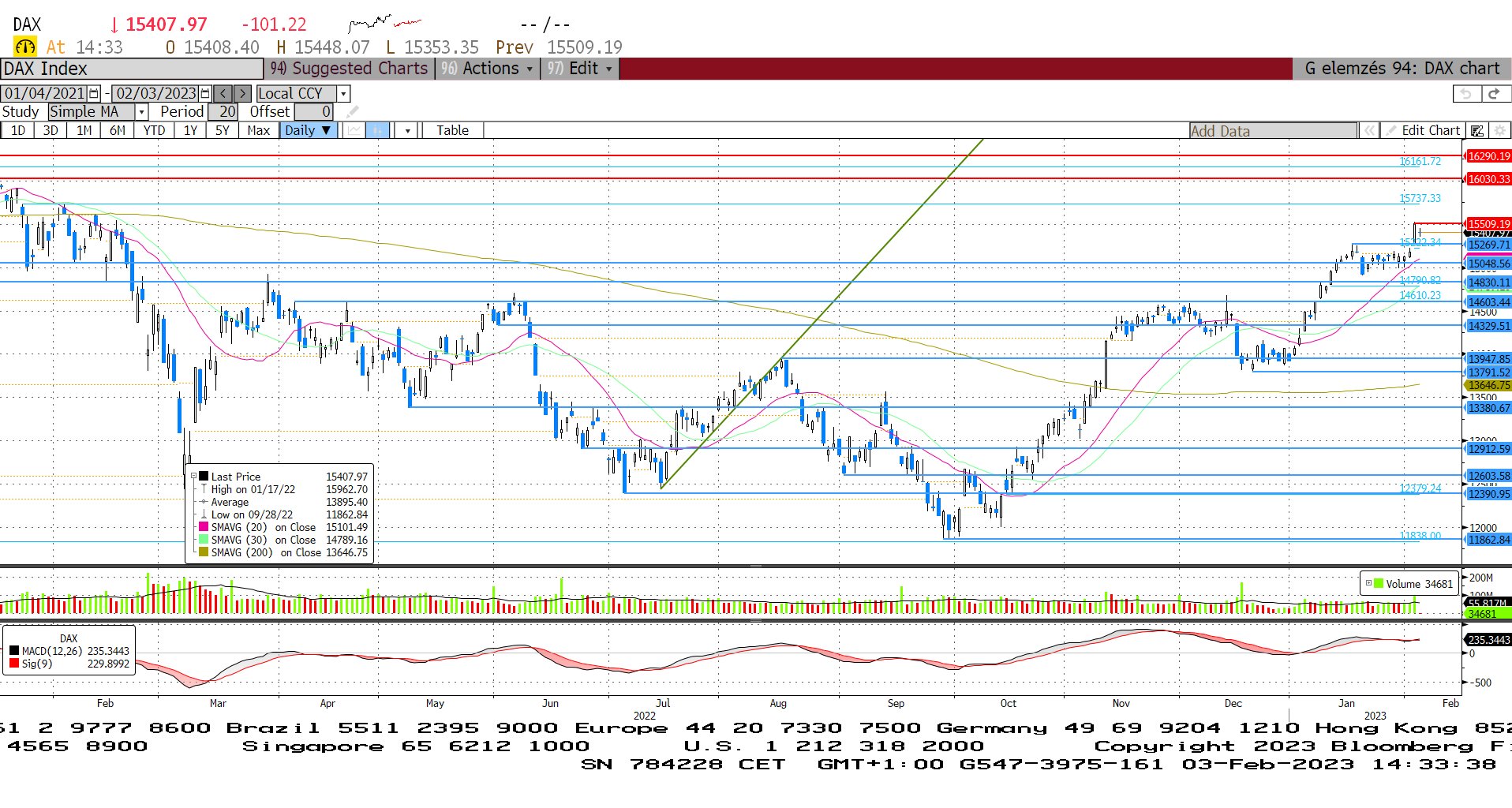The width and height of the screenshot is (1512, 808).
Task: Select the 3D range tab
Action: (x=51, y=130)
